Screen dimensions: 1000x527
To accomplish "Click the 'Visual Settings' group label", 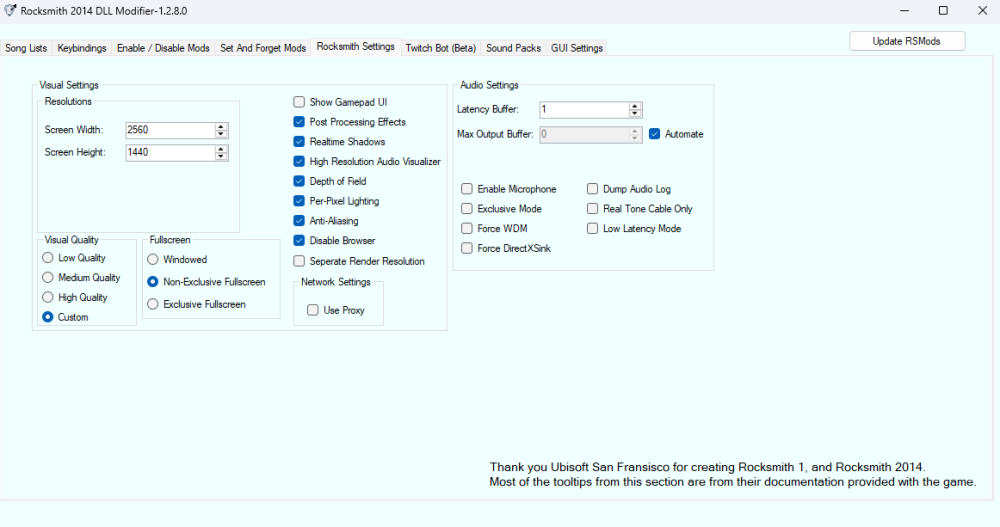I will tap(69, 85).
